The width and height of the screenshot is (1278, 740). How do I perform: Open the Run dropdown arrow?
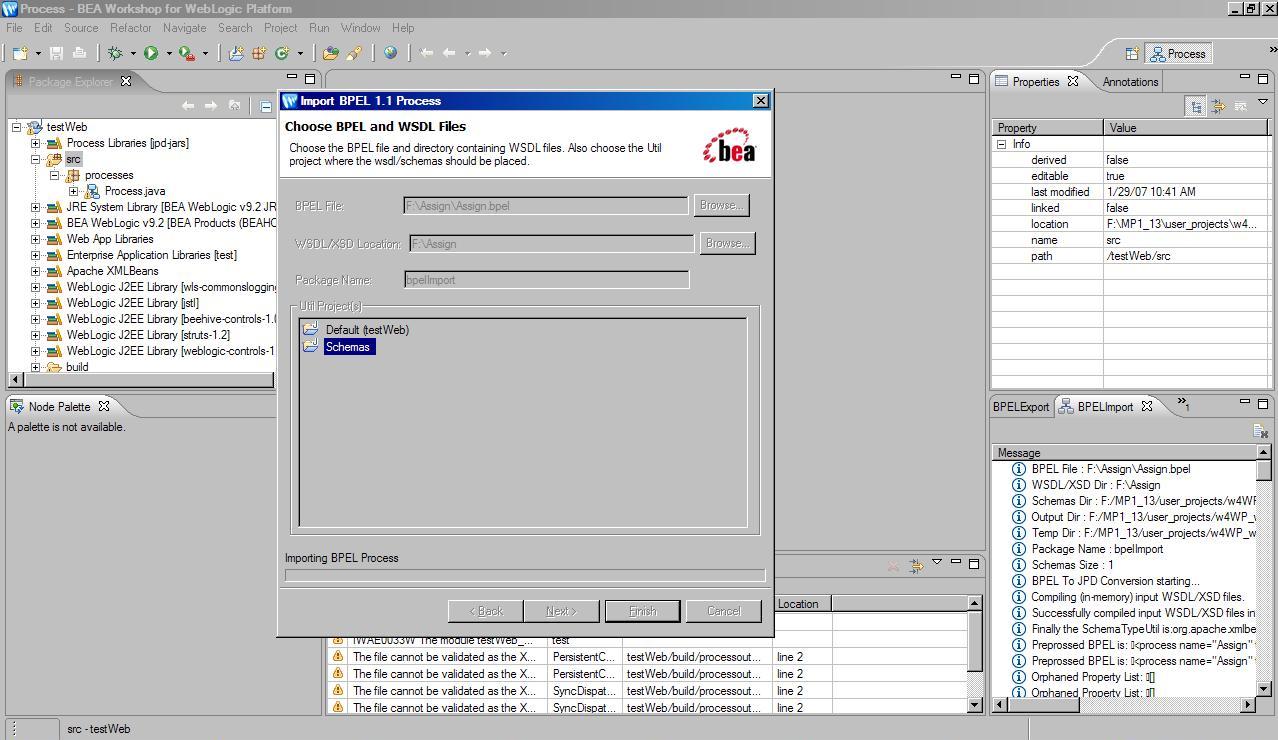[169, 54]
